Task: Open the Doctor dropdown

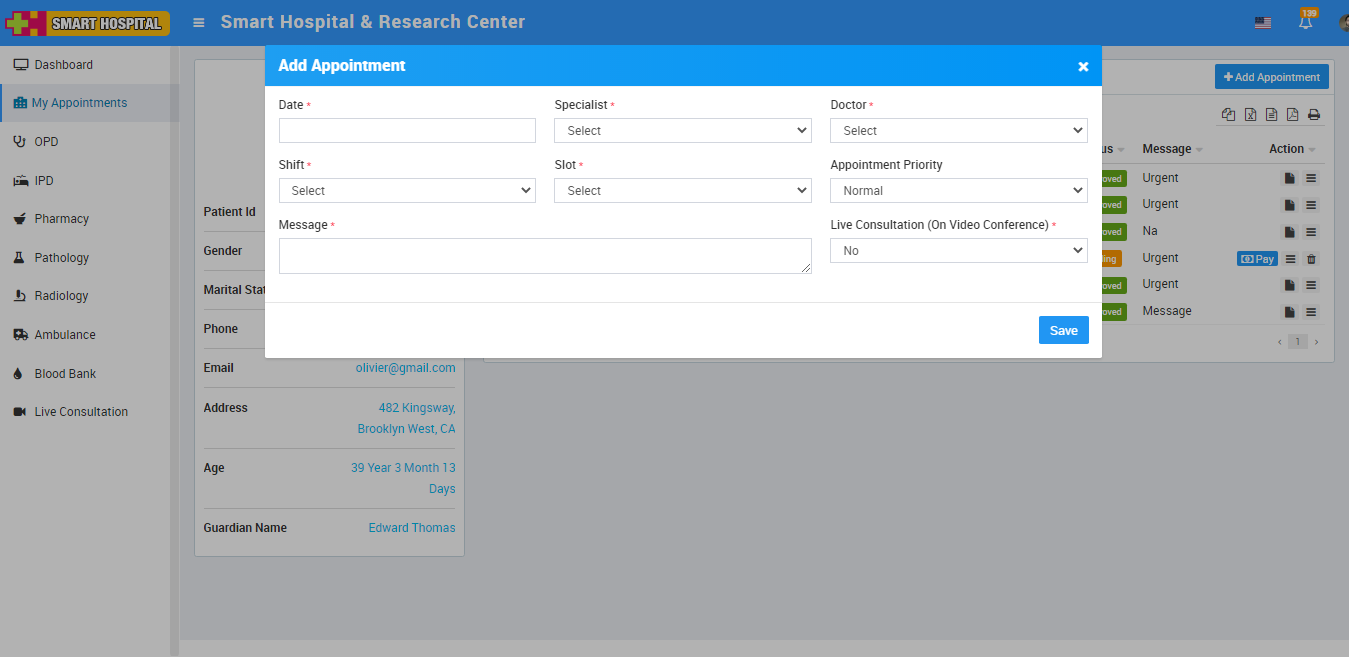Action: 958,131
